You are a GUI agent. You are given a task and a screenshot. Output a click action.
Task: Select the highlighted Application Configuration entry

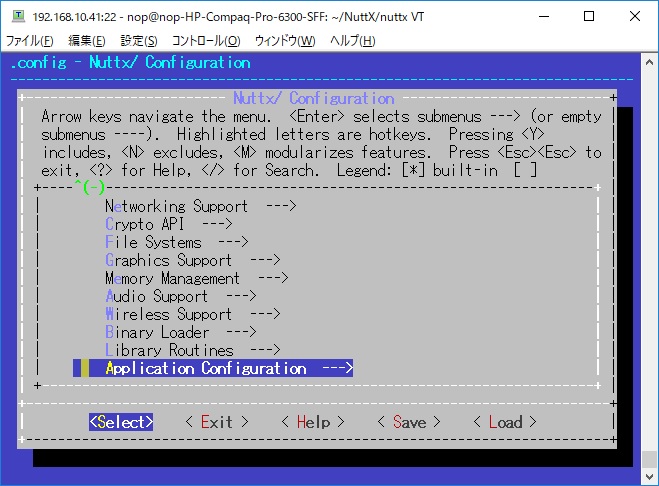tap(213, 368)
